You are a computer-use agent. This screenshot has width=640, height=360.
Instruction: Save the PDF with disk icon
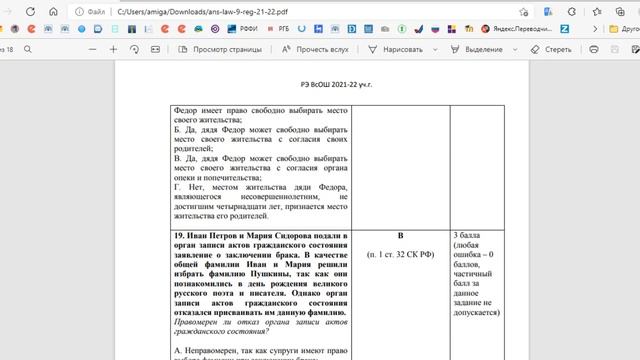point(615,49)
